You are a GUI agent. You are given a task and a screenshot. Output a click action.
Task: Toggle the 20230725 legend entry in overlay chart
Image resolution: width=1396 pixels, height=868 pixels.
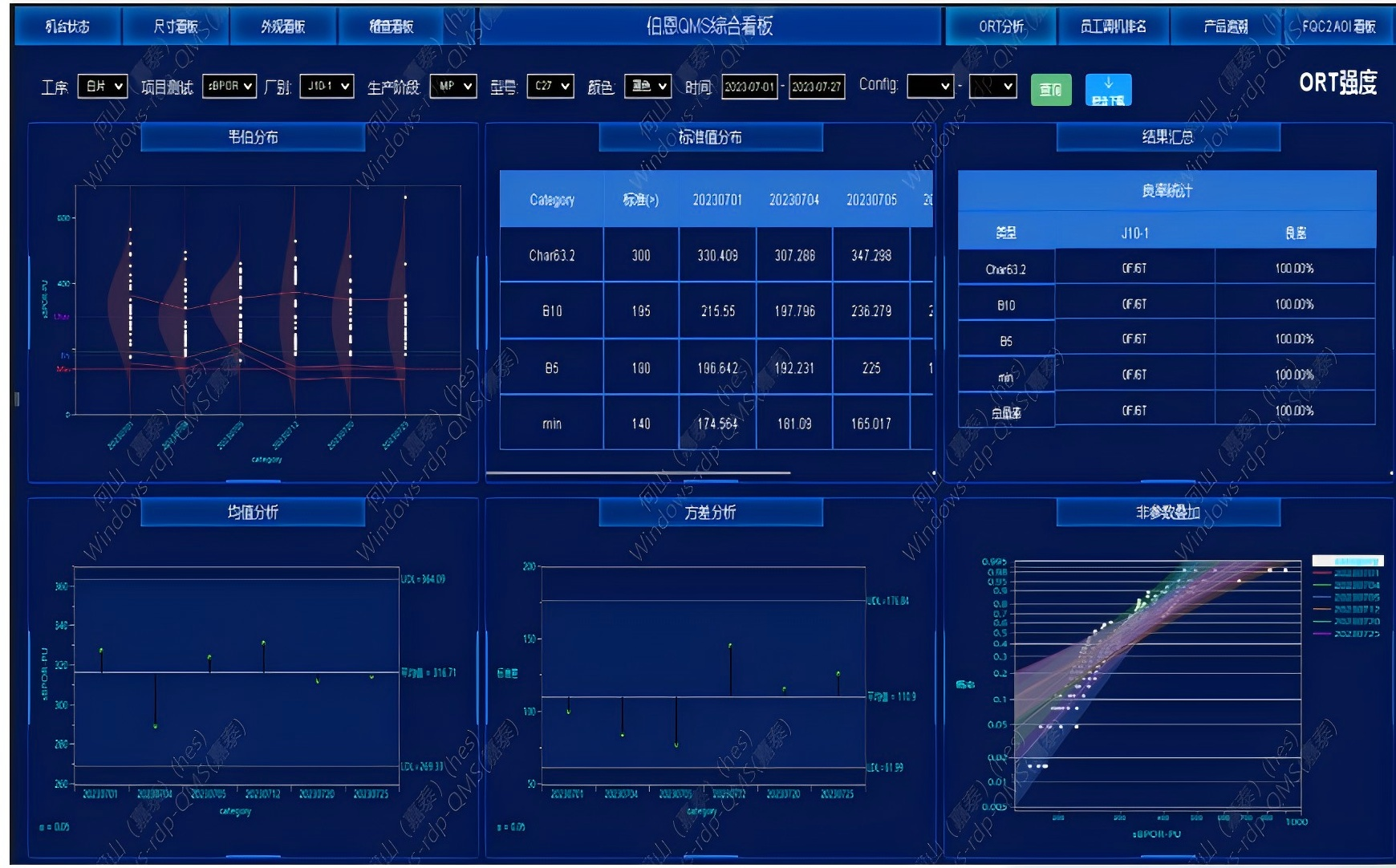(x=1347, y=634)
